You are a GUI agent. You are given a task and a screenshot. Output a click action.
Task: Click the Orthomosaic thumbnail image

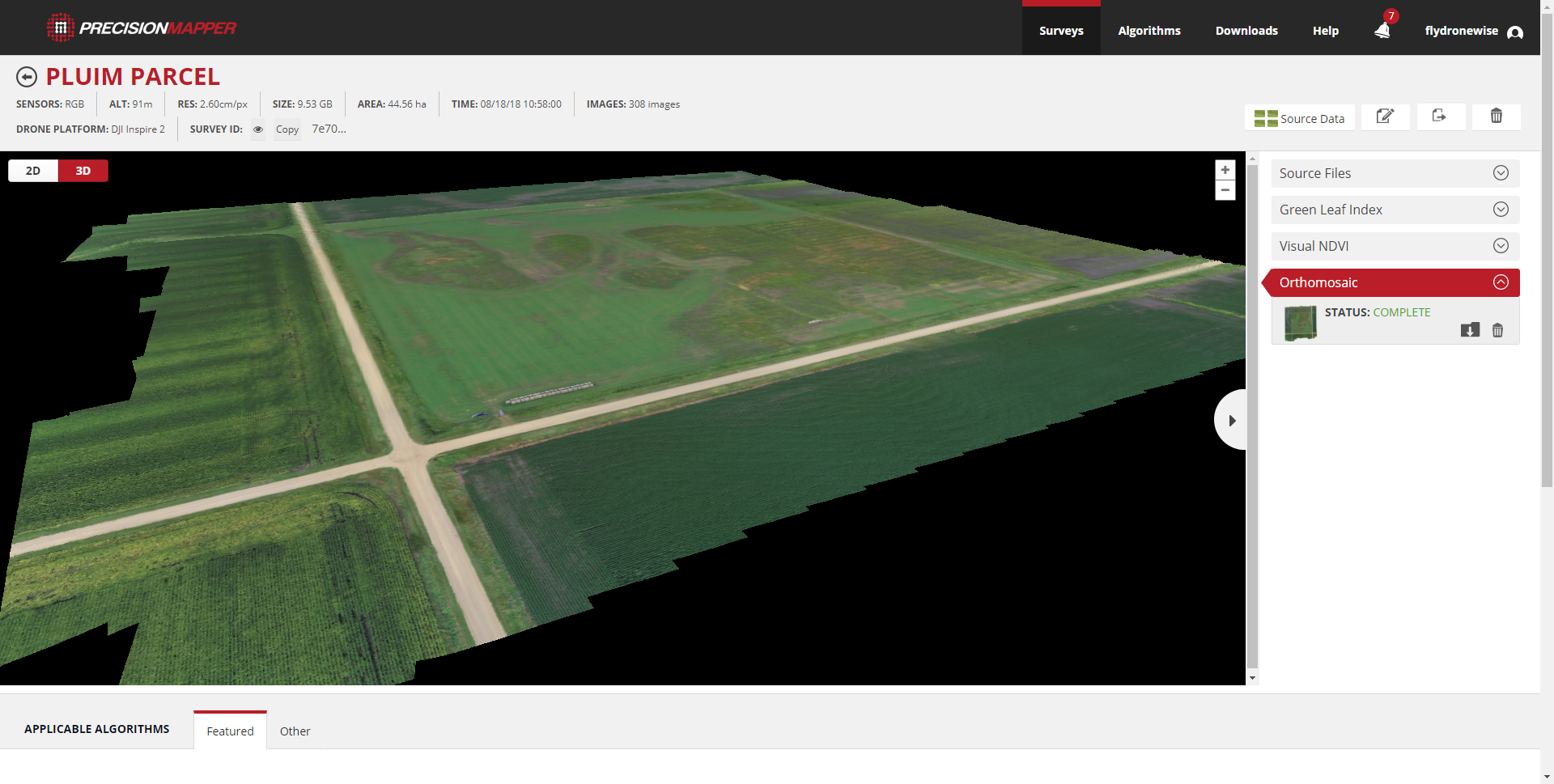tap(1301, 323)
